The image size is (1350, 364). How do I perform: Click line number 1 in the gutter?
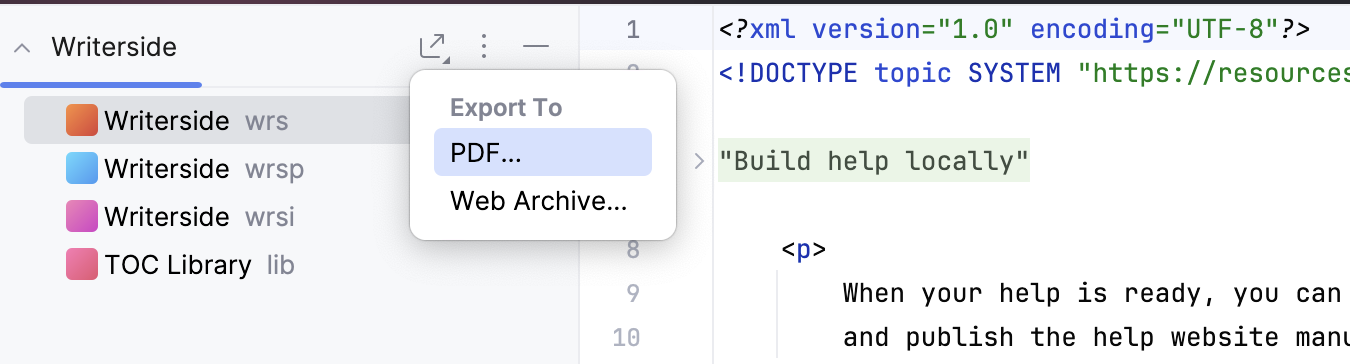click(632, 29)
